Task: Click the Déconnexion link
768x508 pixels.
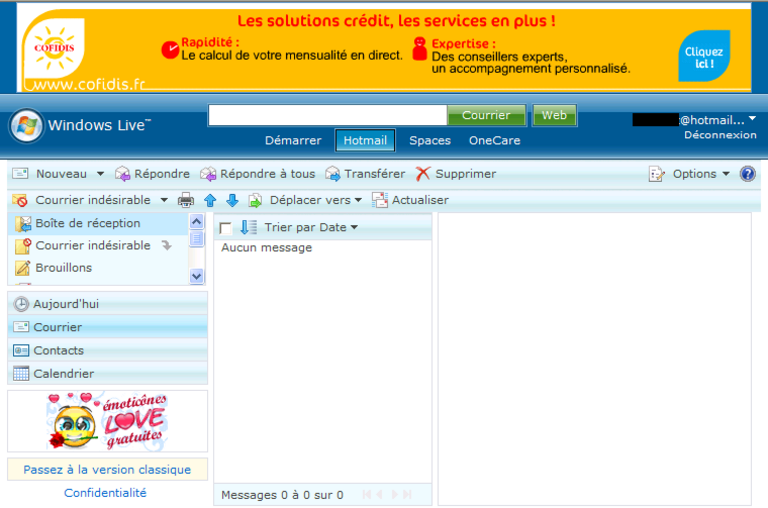Action: [720, 135]
